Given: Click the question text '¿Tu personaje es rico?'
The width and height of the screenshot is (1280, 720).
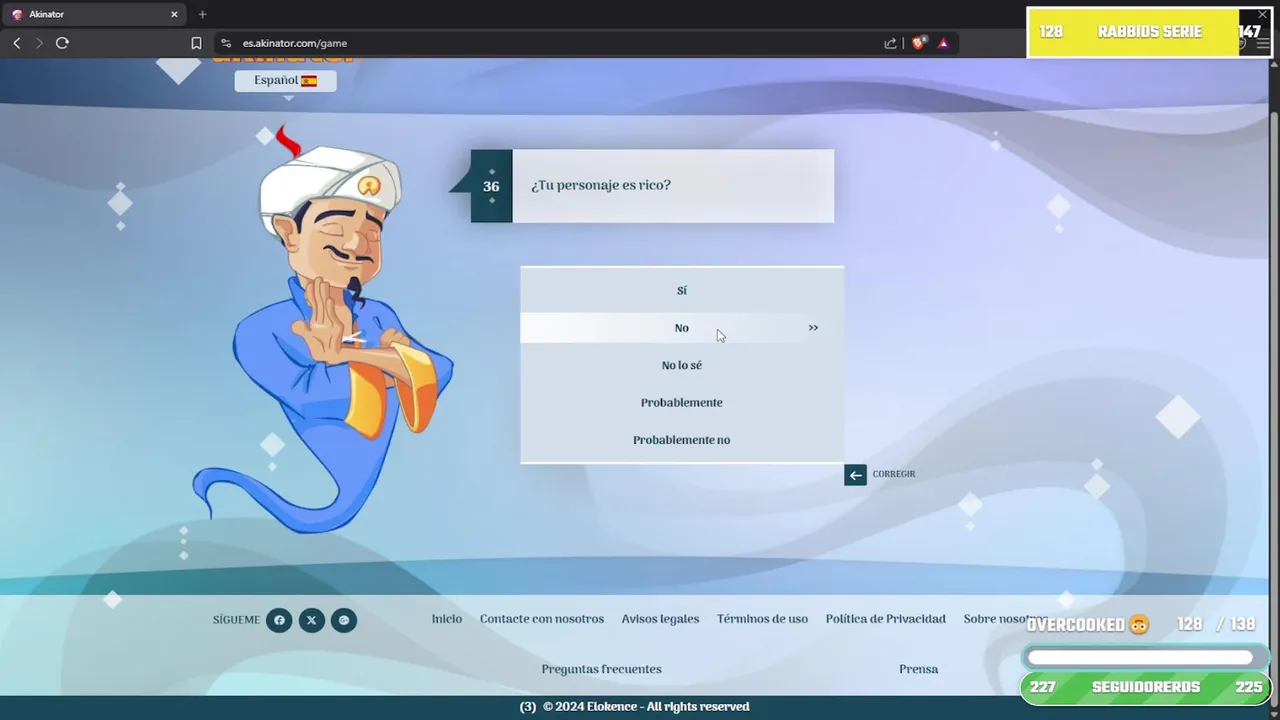Looking at the screenshot, I should tap(601, 186).
